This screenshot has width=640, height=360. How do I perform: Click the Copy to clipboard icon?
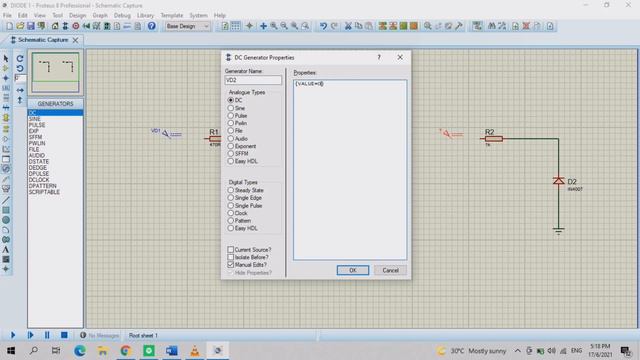click(358, 26)
